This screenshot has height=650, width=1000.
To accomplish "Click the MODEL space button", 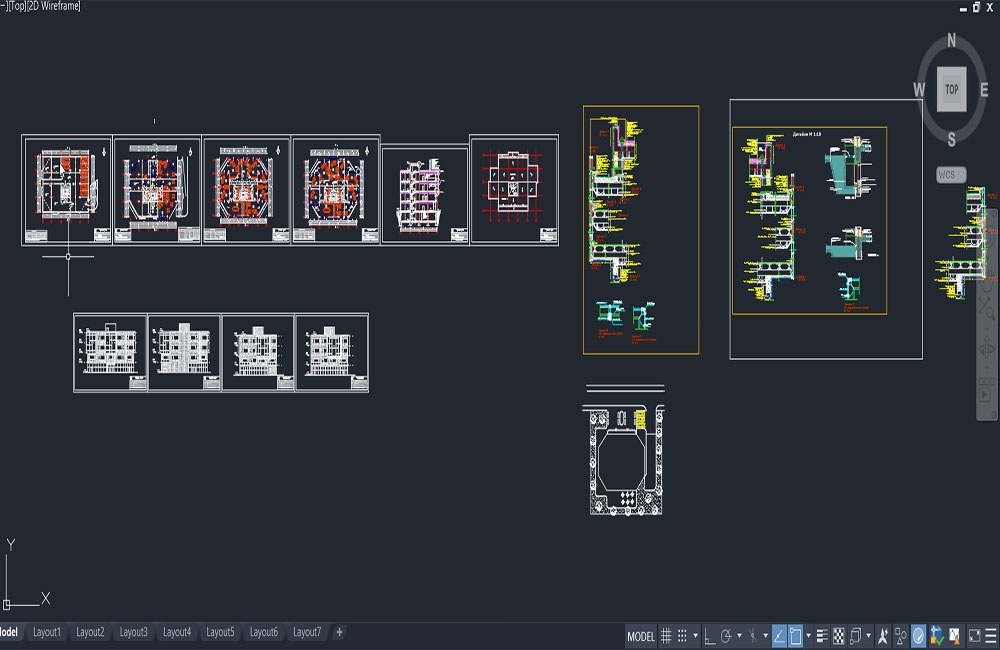I will point(640,636).
